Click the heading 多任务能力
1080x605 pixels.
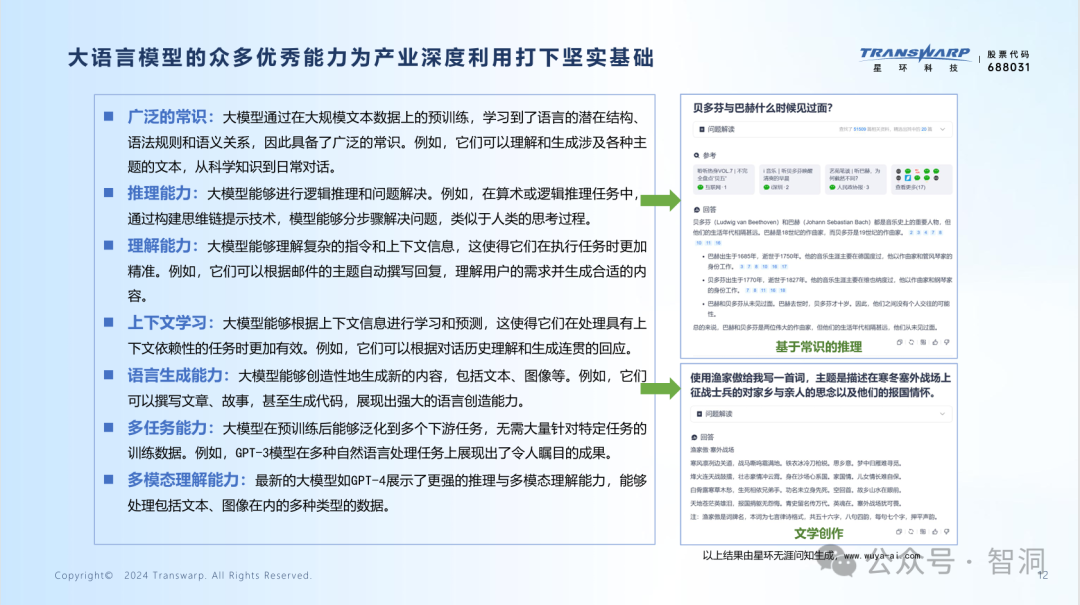click(170, 428)
